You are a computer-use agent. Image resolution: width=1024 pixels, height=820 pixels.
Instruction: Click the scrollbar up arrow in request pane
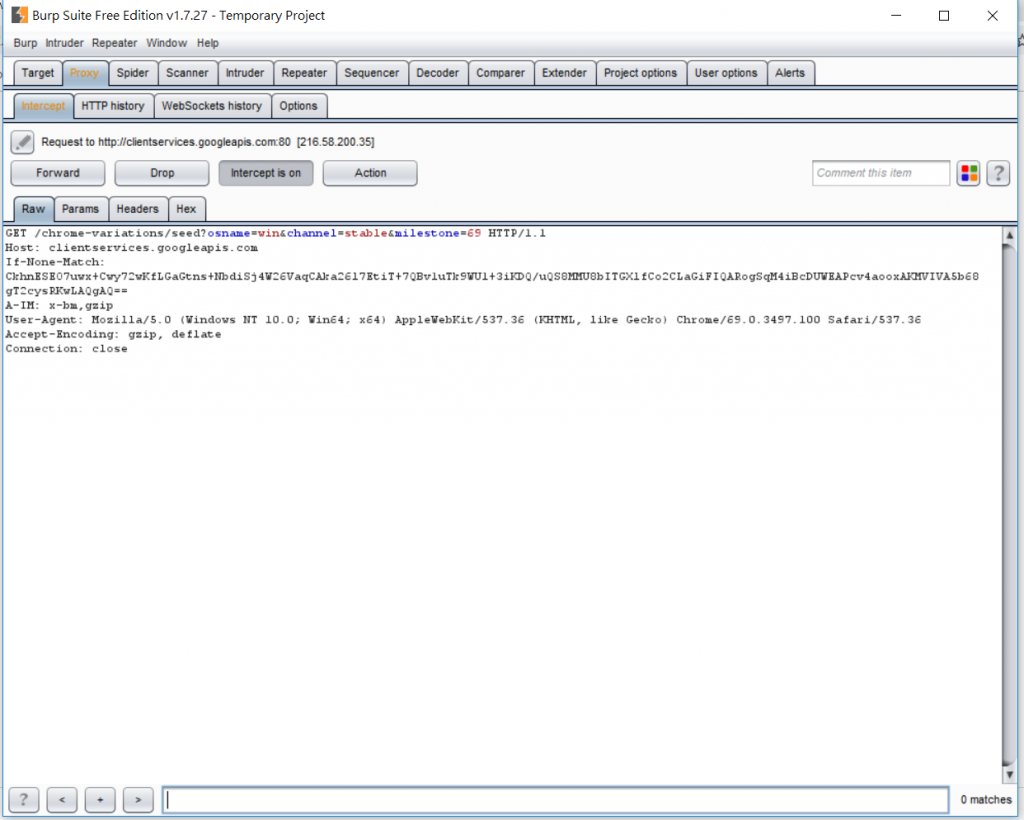pos(1010,235)
